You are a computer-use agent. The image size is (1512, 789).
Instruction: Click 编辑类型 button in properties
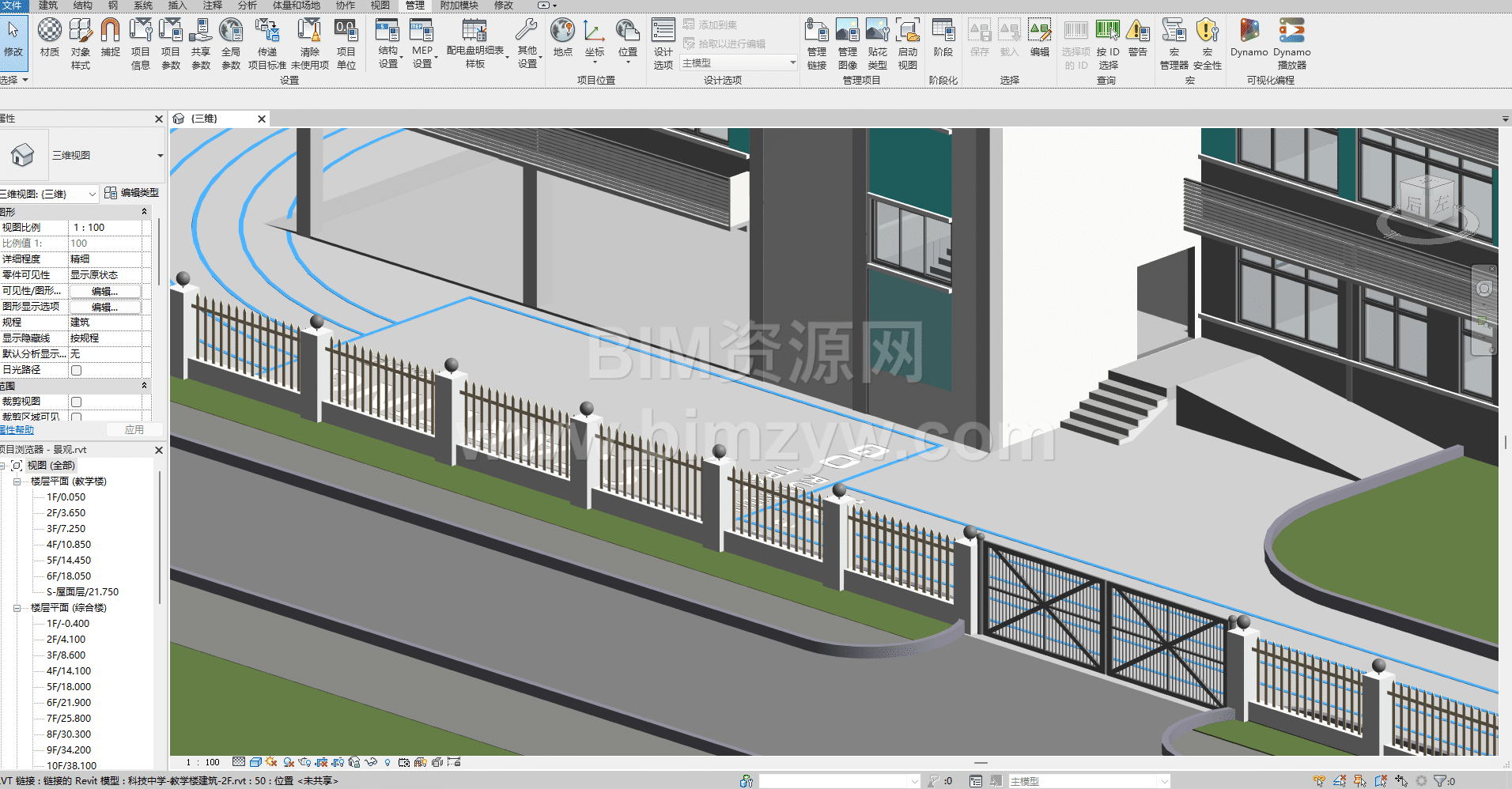click(x=132, y=193)
